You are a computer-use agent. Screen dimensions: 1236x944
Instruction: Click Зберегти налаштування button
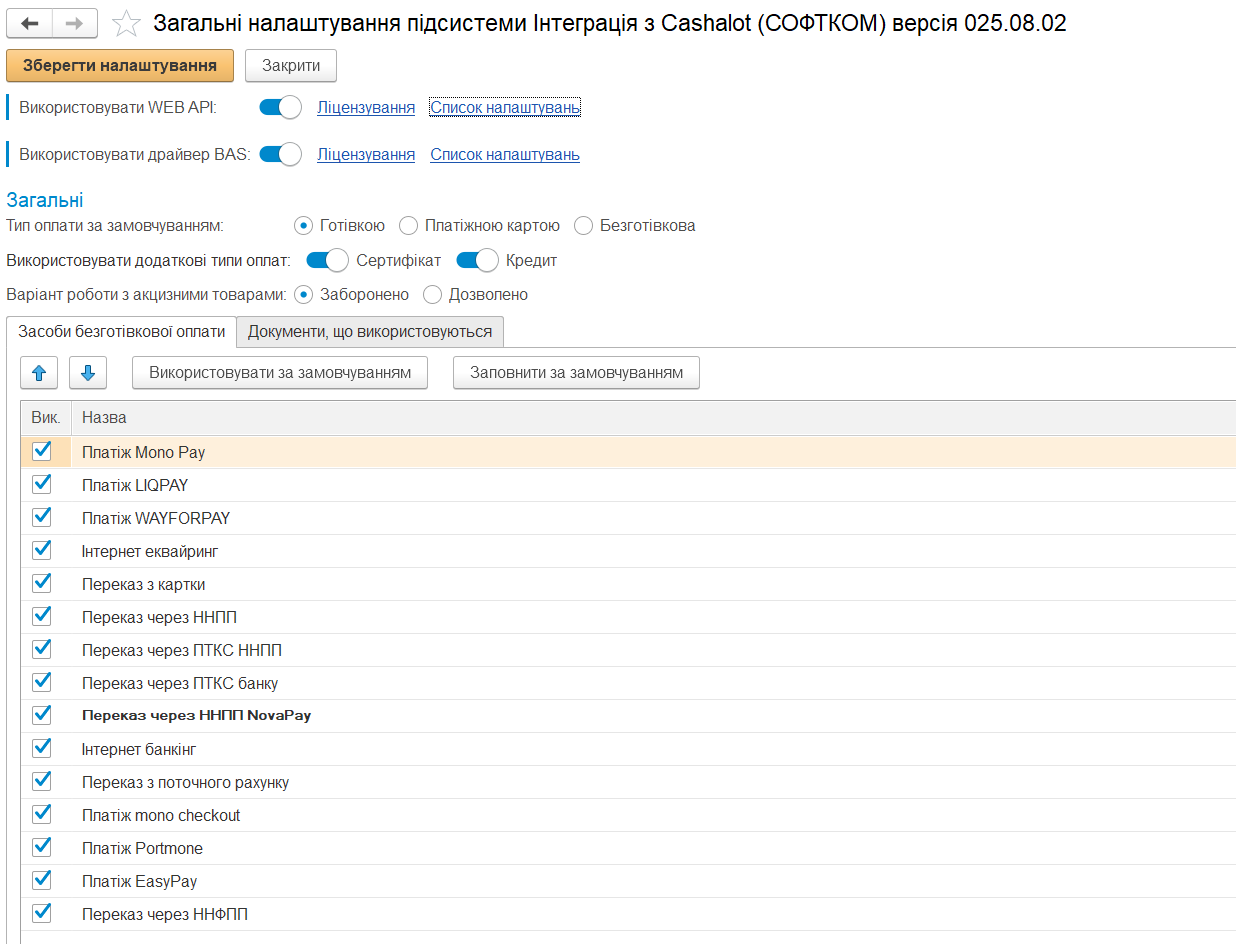click(x=120, y=66)
